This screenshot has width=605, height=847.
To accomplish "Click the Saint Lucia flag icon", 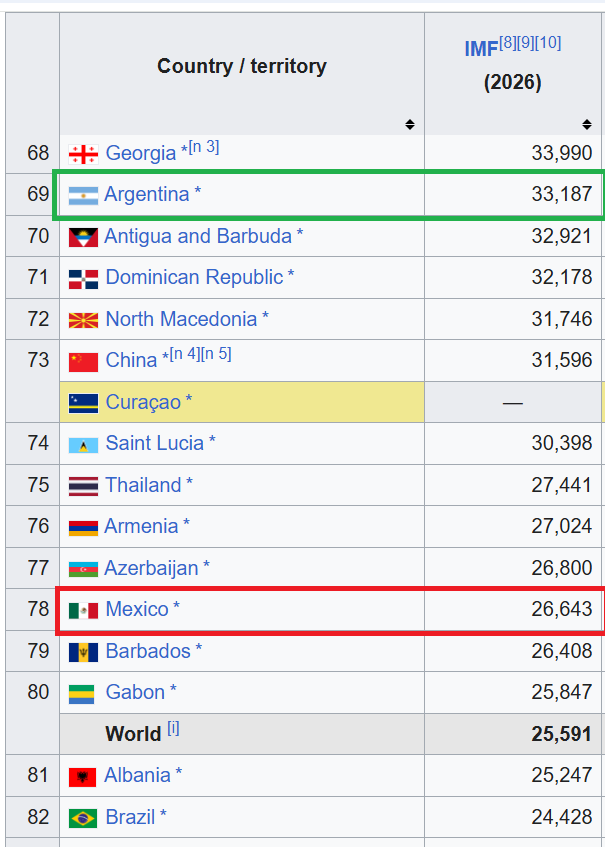I will [83, 445].
